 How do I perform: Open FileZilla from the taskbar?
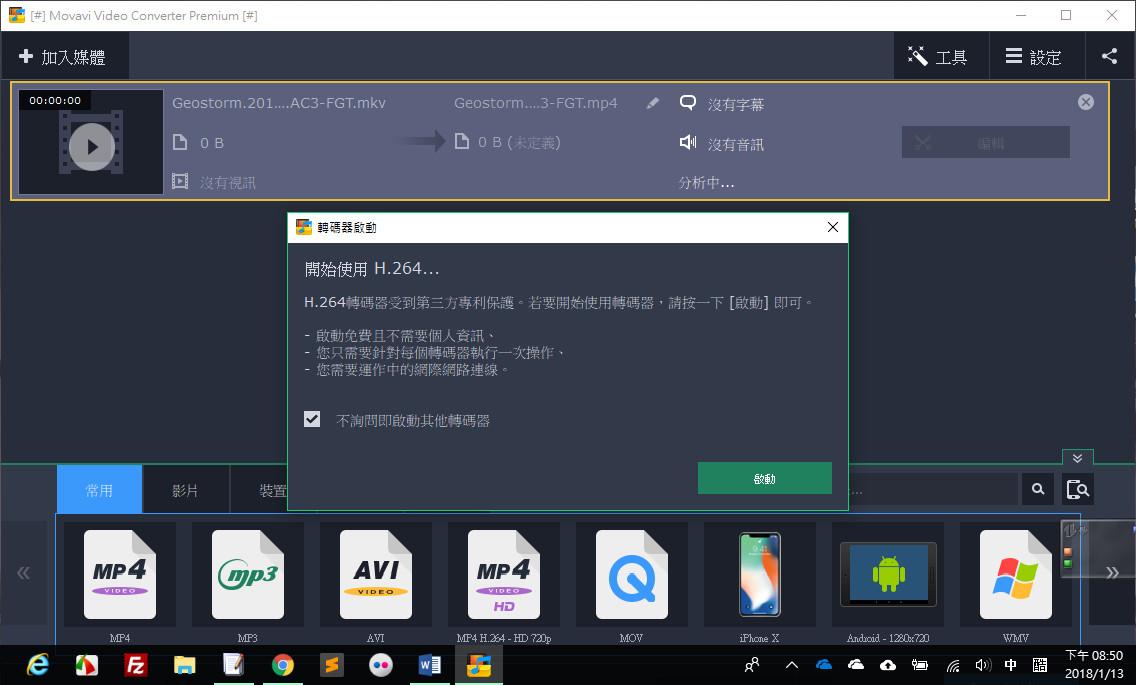135,665
